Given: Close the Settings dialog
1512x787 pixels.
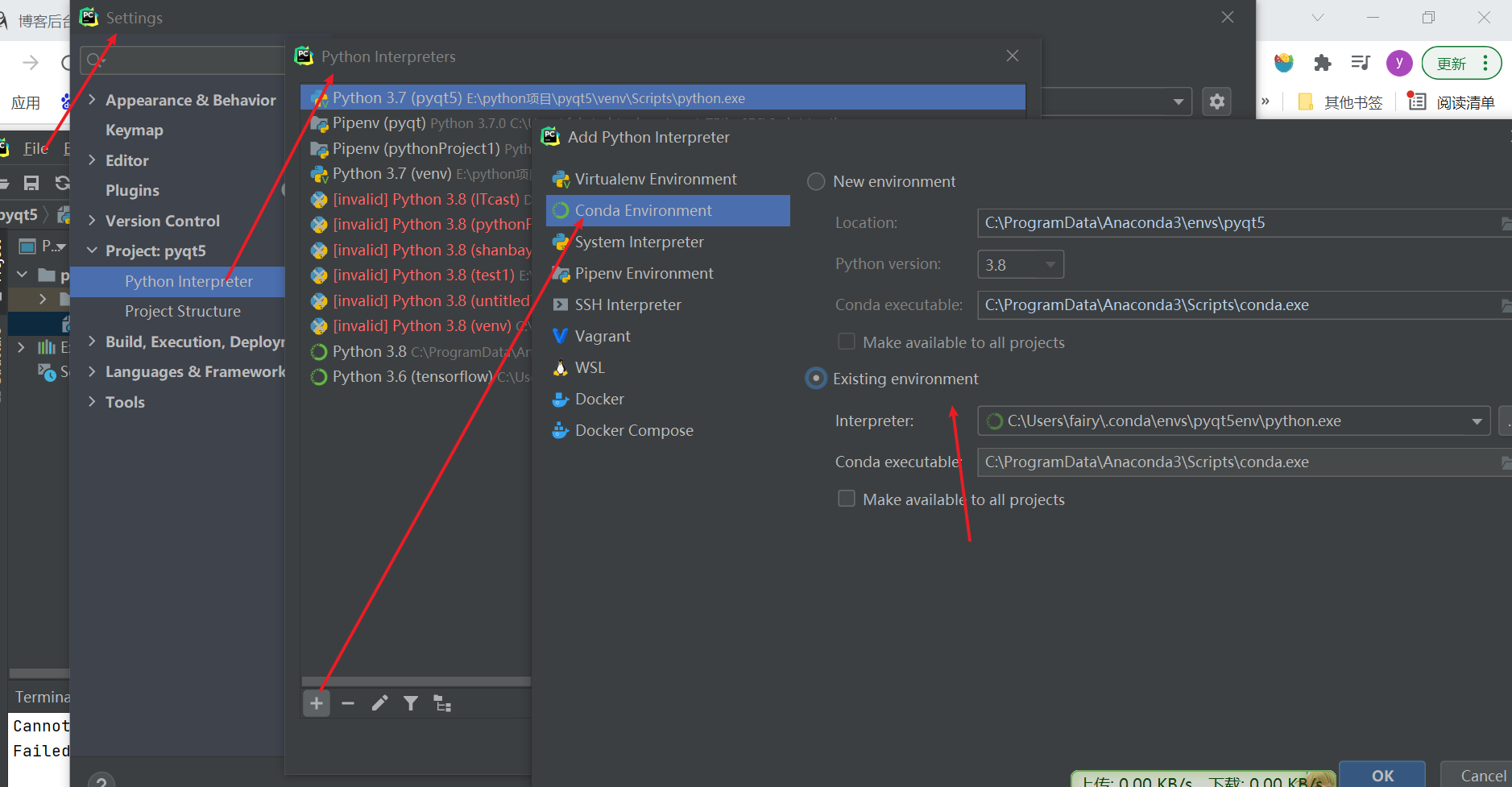Looking at the screenshot, I should pos(1228,17).
